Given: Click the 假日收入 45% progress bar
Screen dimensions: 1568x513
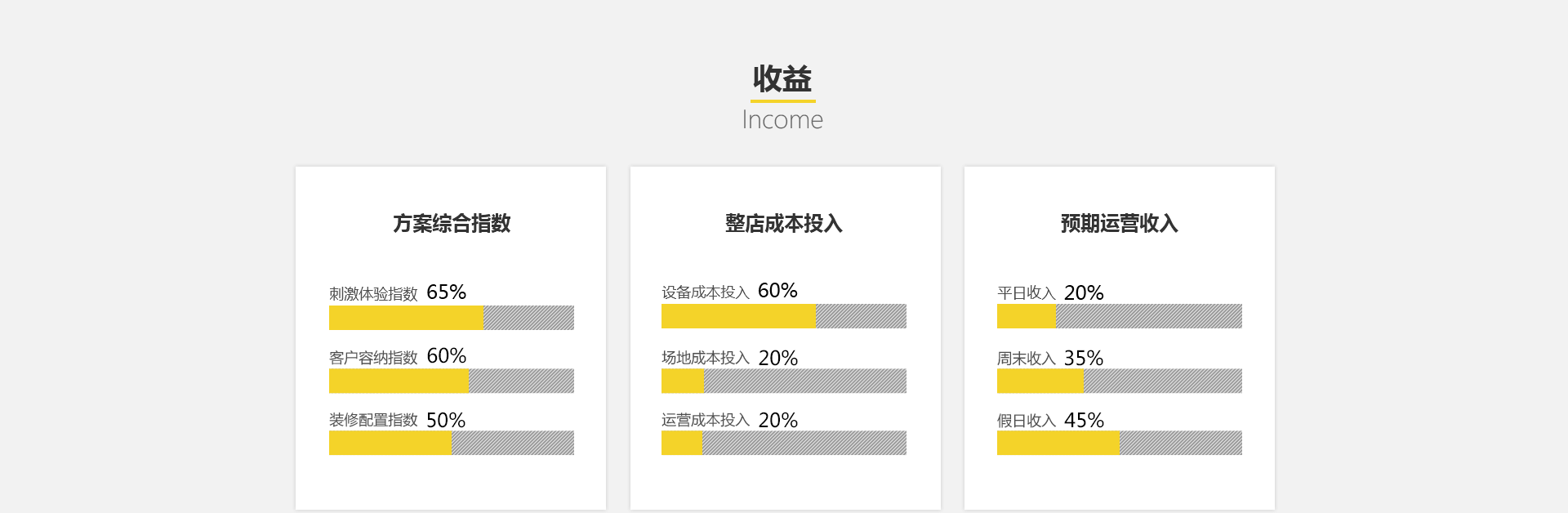Looking at the screenshot, I should 1120,443.
